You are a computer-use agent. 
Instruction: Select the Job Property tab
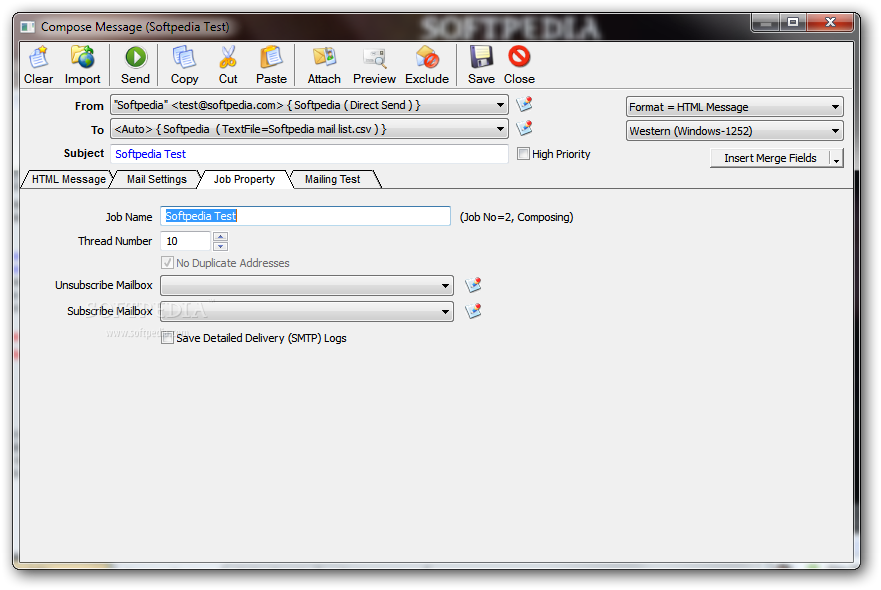tap(244, 179)
